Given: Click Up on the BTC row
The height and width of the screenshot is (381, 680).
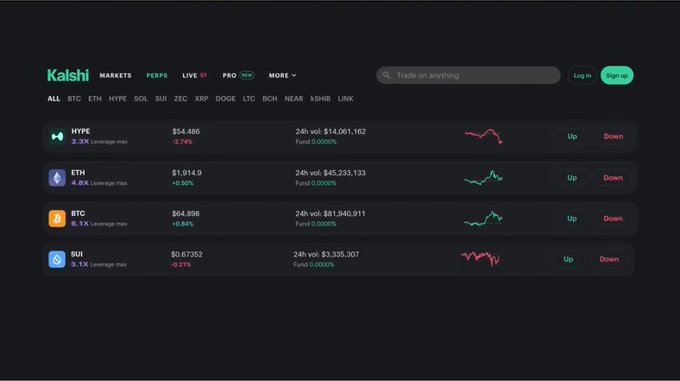Looking at the screenshot, I should (x=572, y=218).
